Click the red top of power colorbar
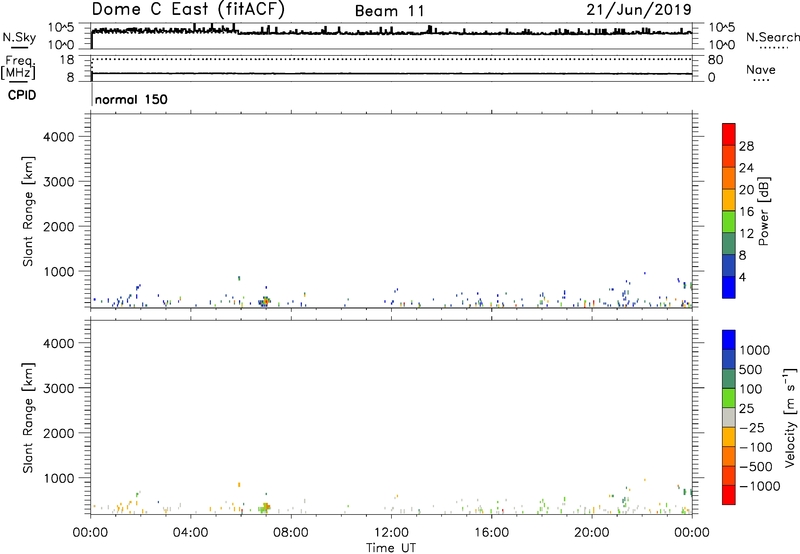This screenshot has height=554, width=800. tap(729, 134)
